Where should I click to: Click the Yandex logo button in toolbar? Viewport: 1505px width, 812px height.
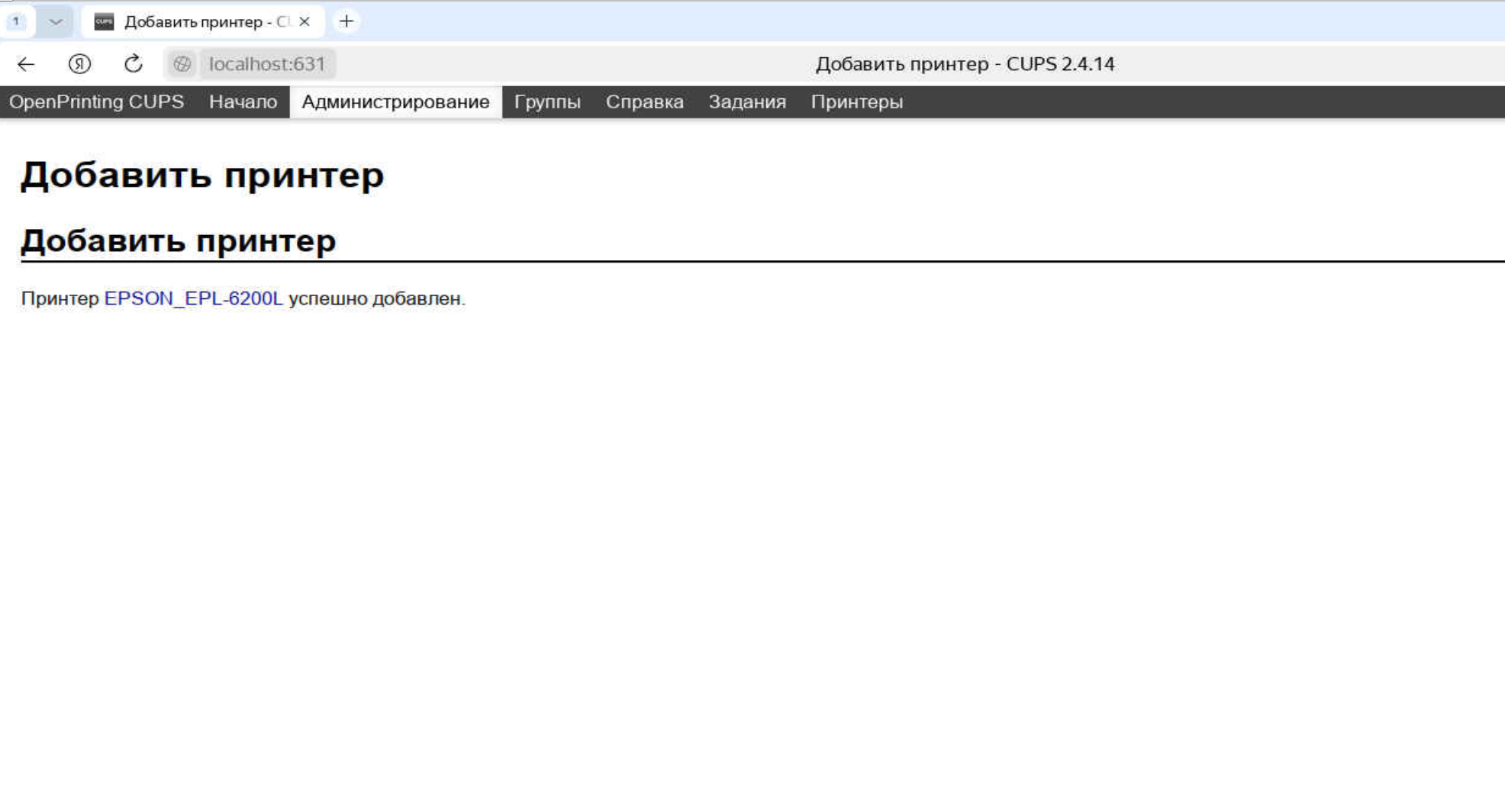(79, 64)
